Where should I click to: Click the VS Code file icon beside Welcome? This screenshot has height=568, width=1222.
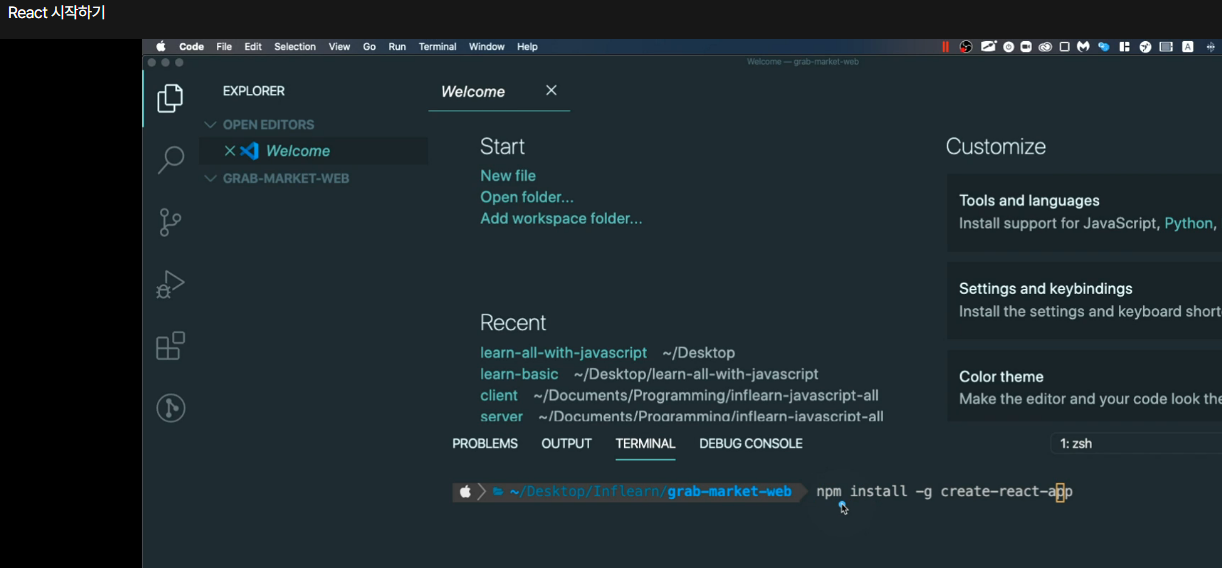click(250, 151)
